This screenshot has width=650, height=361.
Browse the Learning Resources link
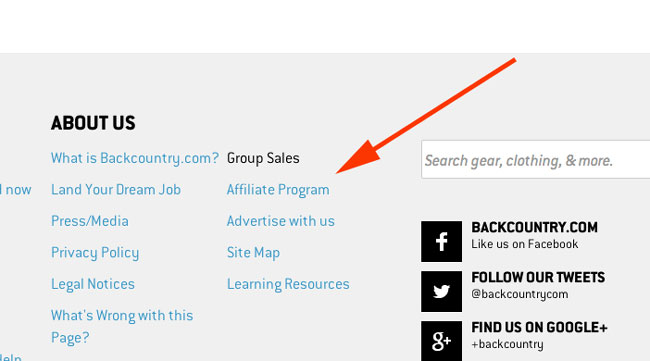288,284
